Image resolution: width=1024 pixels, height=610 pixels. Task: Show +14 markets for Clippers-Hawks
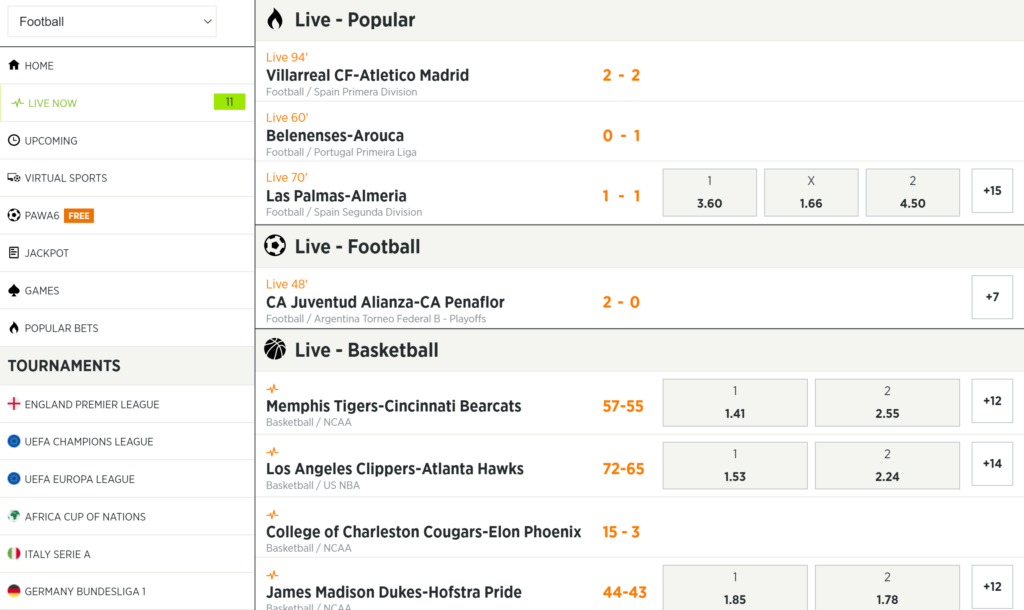click(x=992, y=464)
